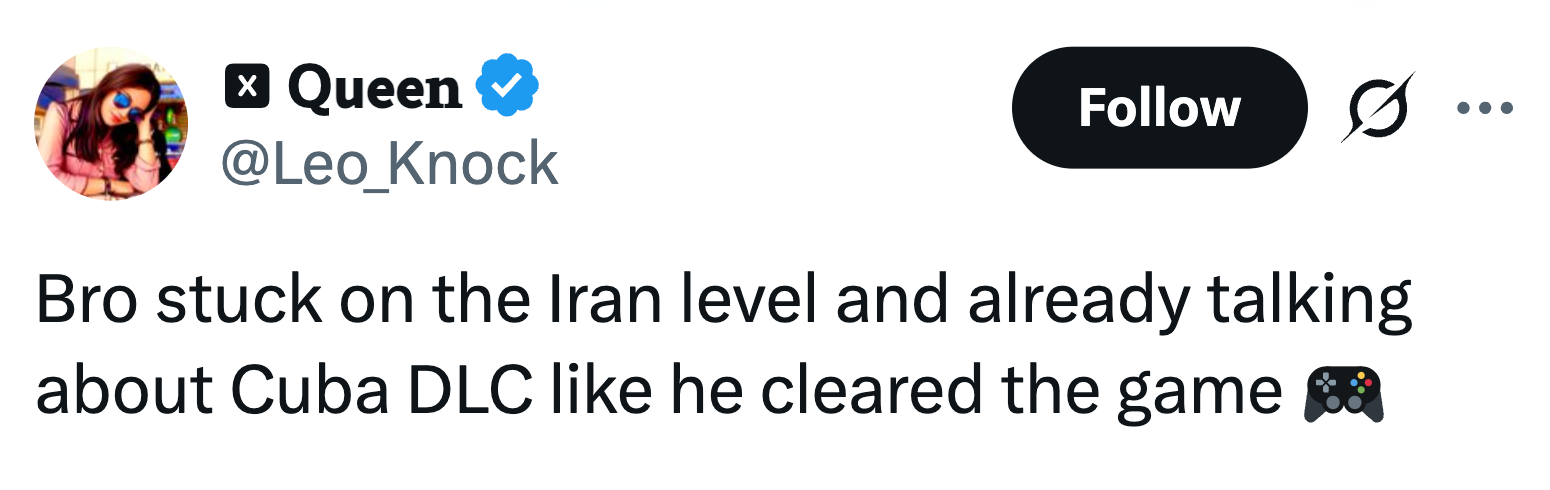
Task: Click the blue verified checkmark badge
Action: (x=506, y=87)
